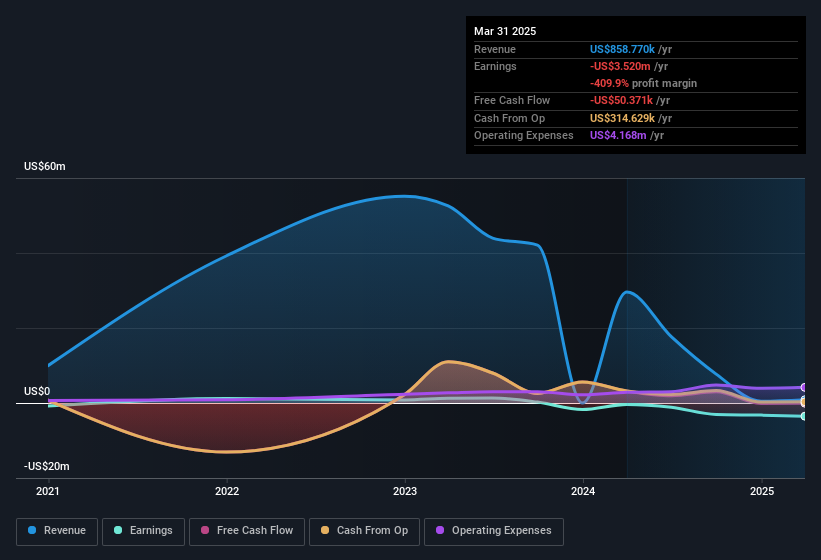Viewport: 821px width, 560px height.
Task: Click the US$858.770k revenue value
Action: tap(622, 49)
